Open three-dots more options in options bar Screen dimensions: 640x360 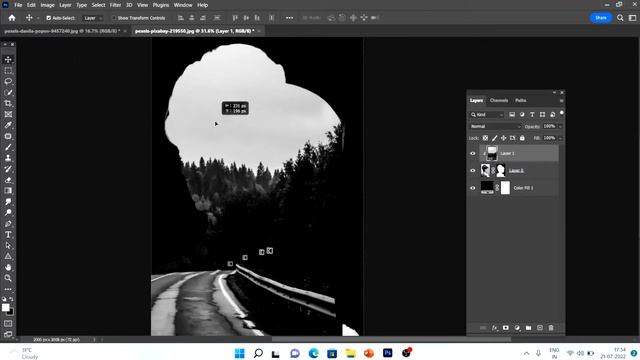click(x=289, y=18)
